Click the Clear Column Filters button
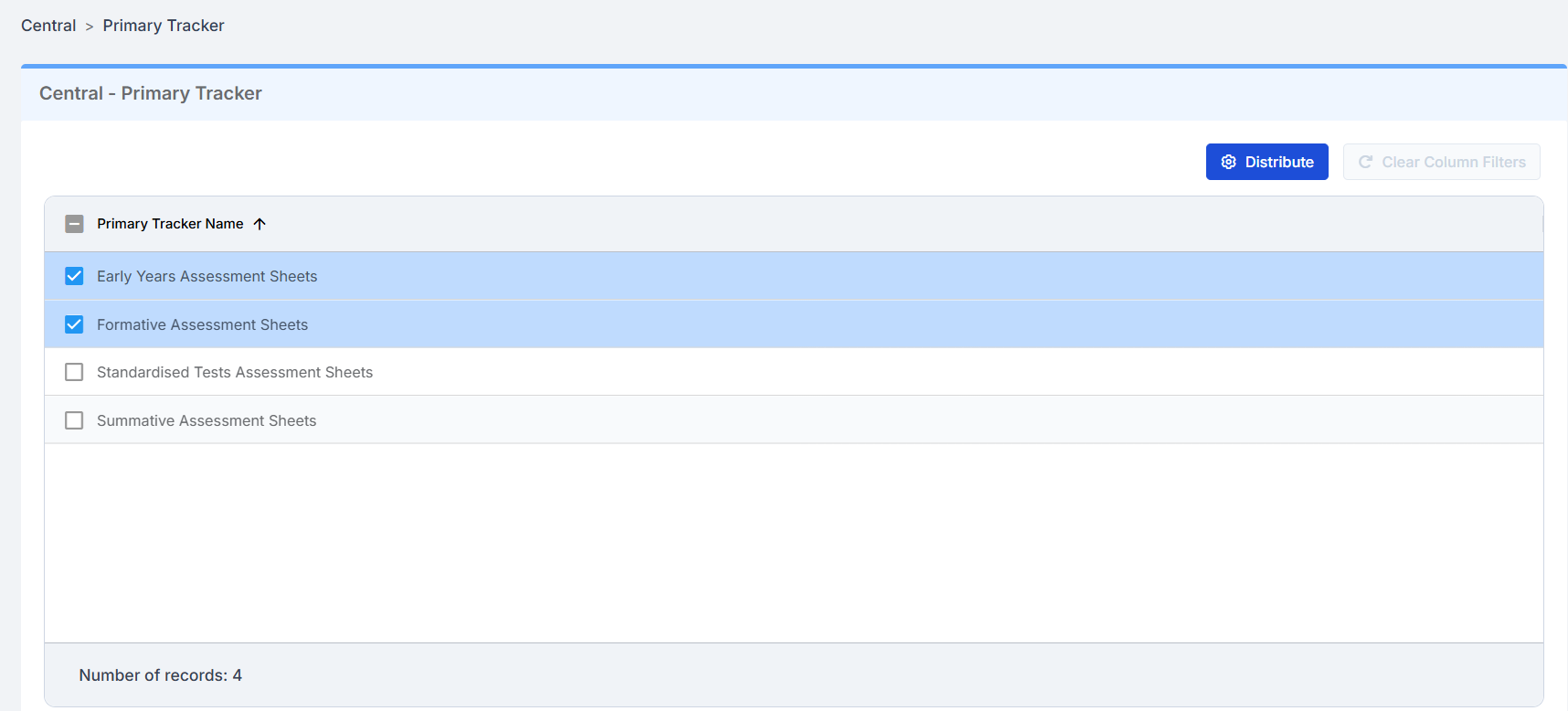Image resolution: width=1568 pixels, height=711 pixels. tap(1441, 162)
